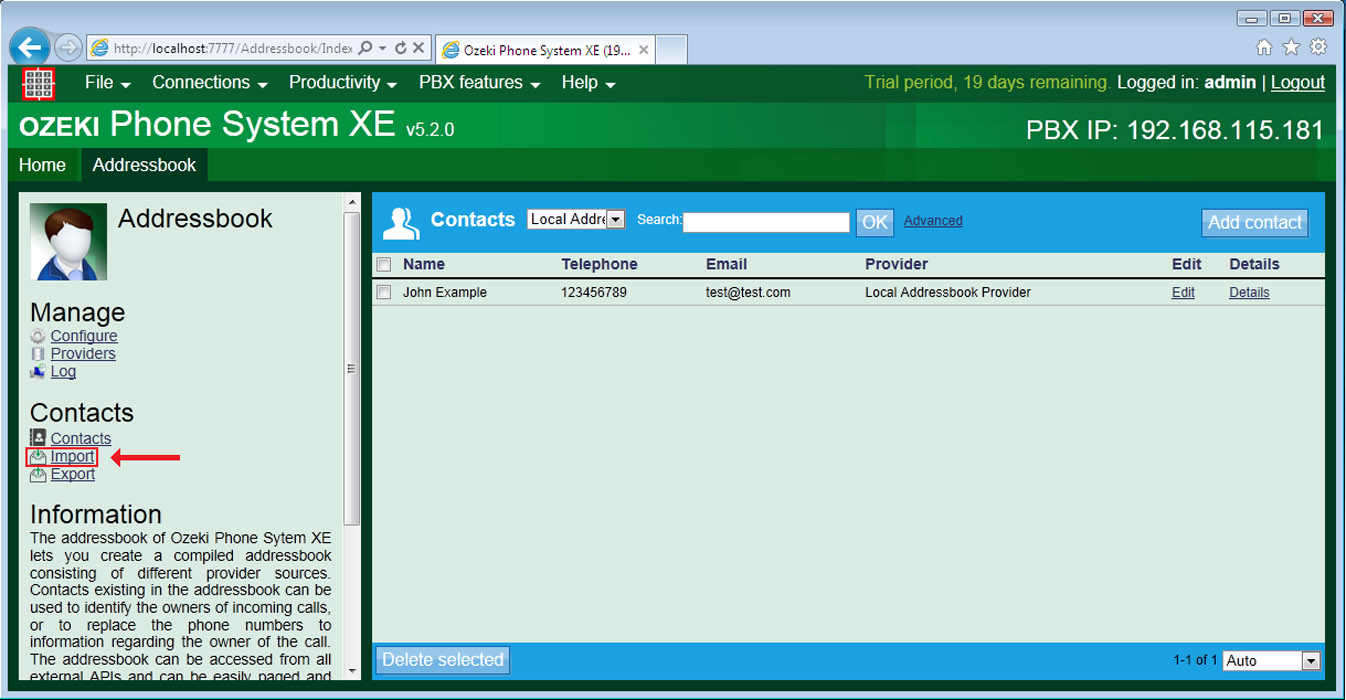Open the Providers link
This screenshot has height=700, width=1346.
[83, 354]
